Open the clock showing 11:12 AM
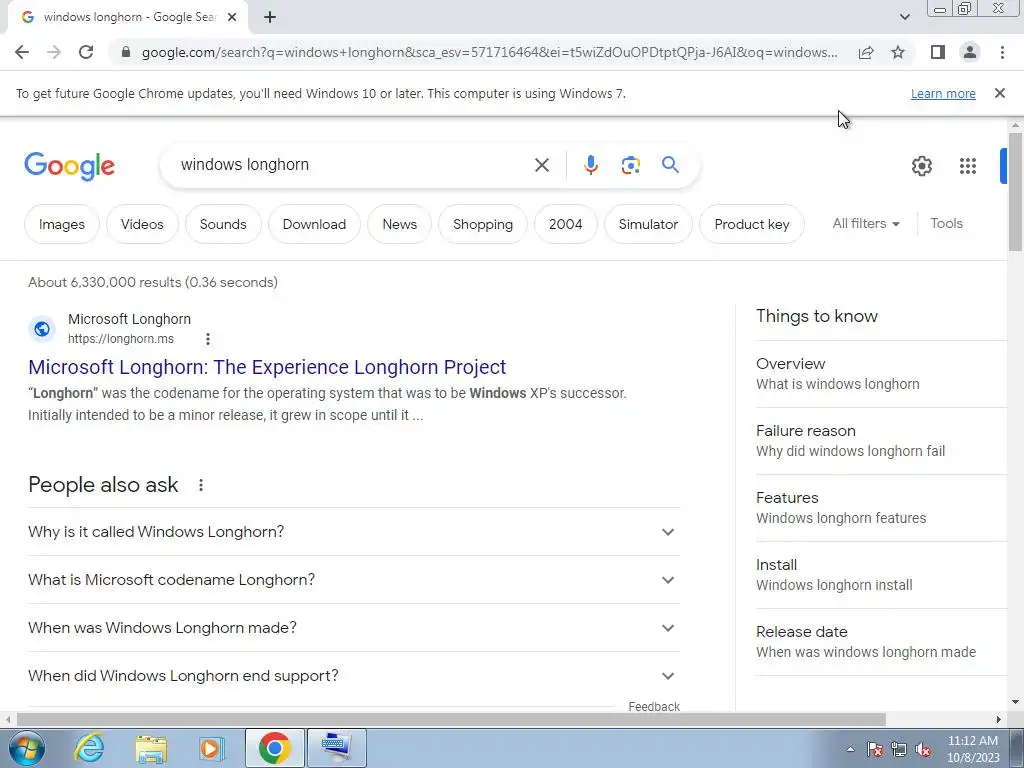1024x768 pixels. pyautogui.click(x=973, y=749)
